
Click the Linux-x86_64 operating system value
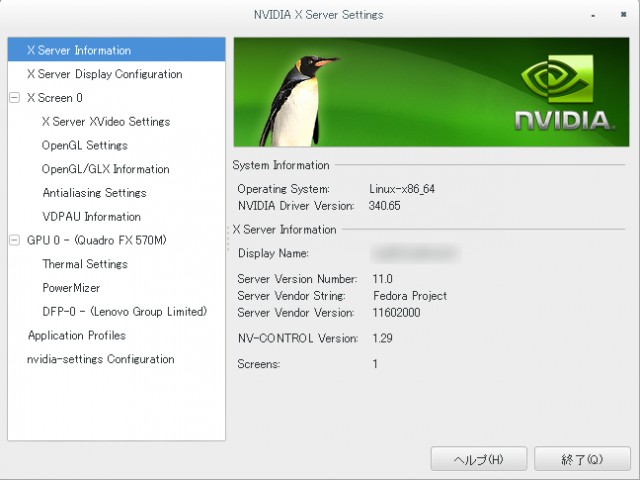(402, 189)
